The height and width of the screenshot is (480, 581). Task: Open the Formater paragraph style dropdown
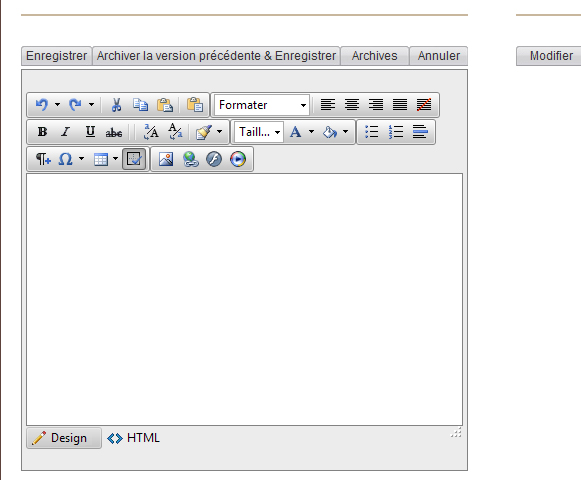pyautogui.click(x=262, y=105)
